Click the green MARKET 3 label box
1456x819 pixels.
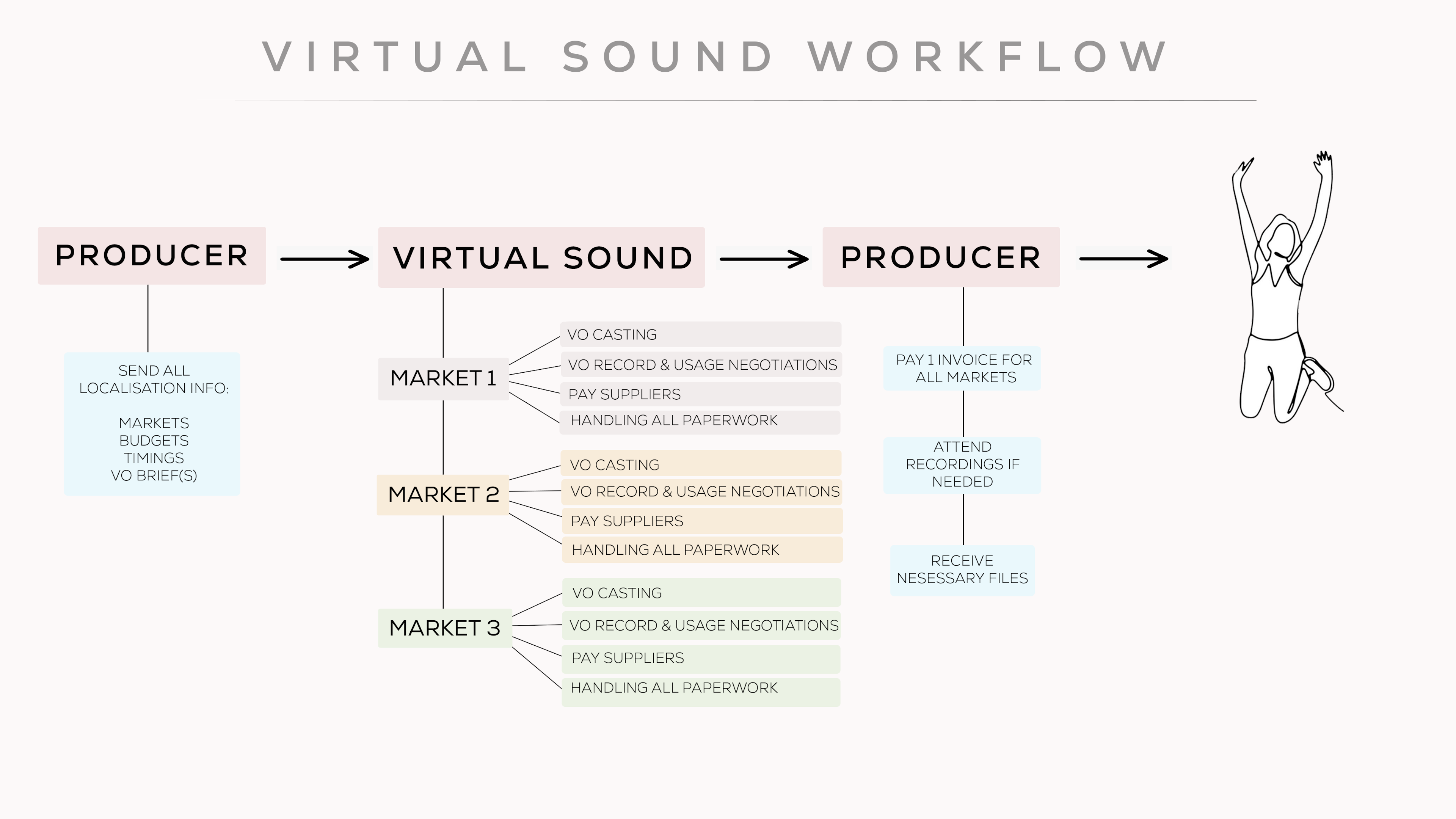click(x=445, y=628)
